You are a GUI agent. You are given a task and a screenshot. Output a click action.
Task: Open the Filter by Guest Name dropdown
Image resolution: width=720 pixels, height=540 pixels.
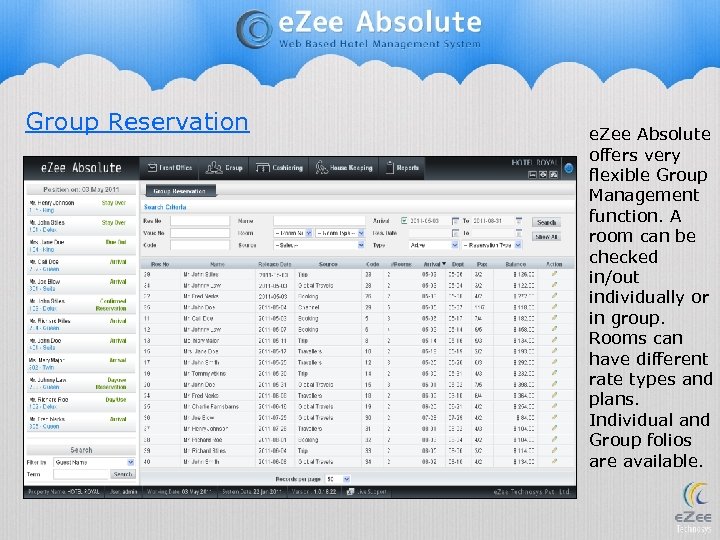click(94, 462)
